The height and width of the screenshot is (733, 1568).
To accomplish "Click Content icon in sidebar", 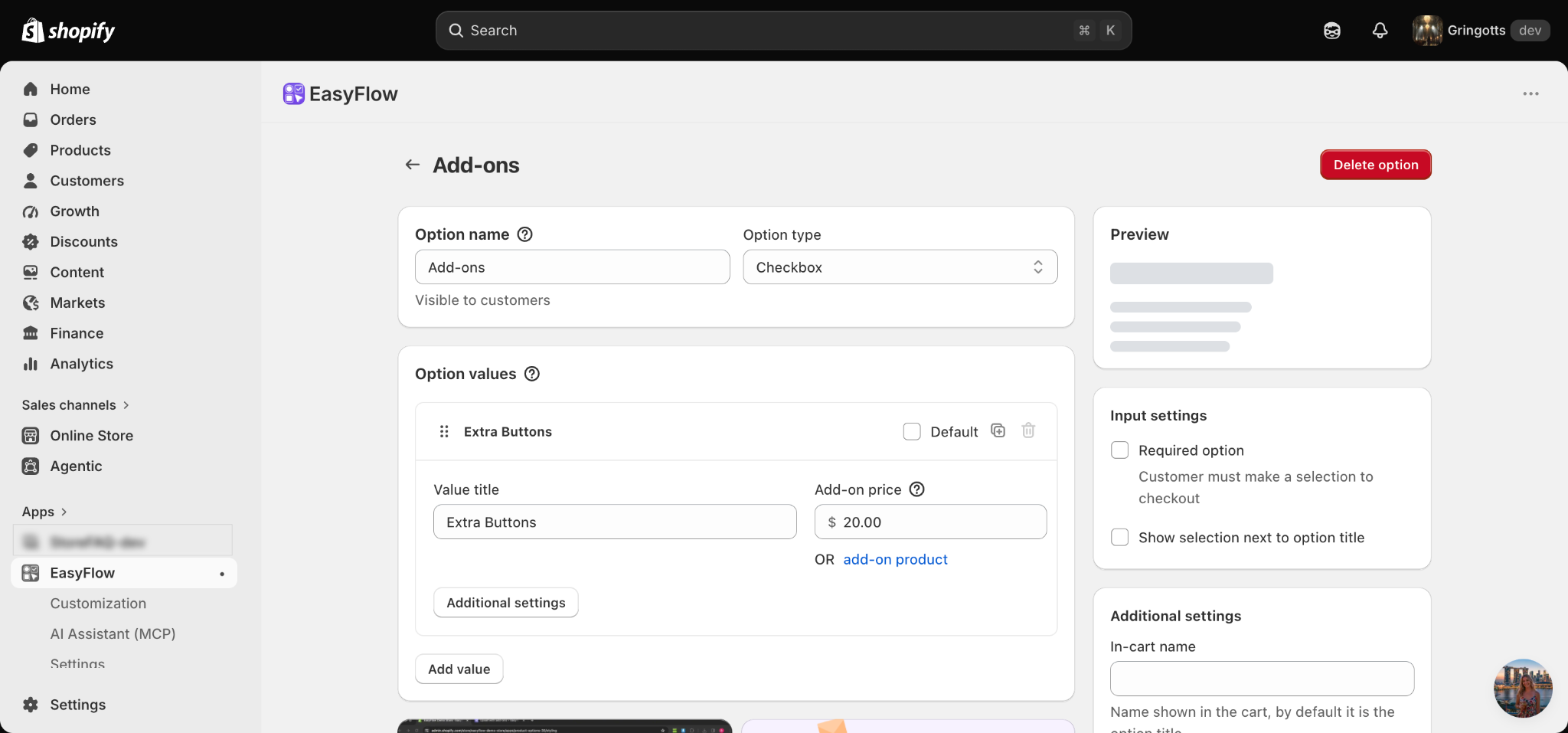I will click(31, 272).
